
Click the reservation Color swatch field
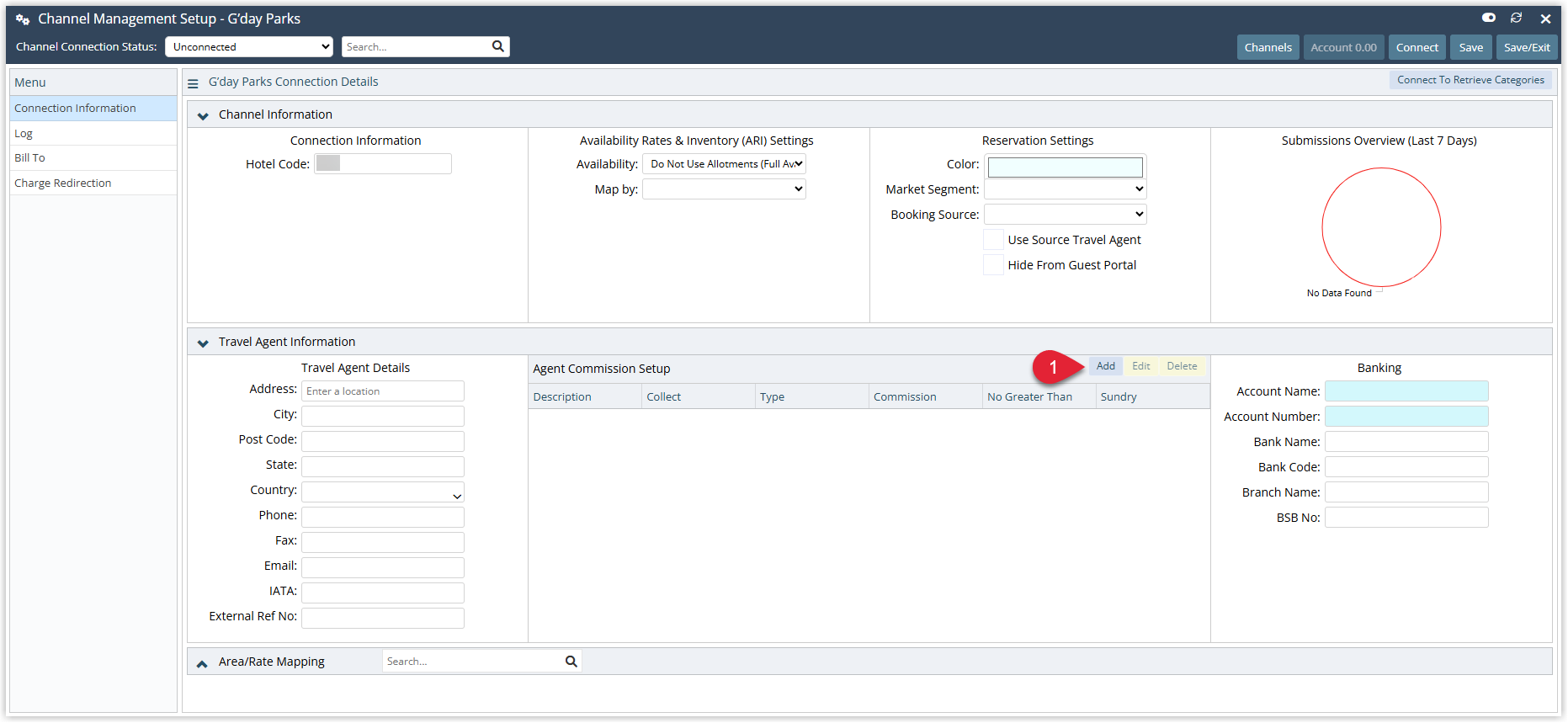click(1066, 167)
